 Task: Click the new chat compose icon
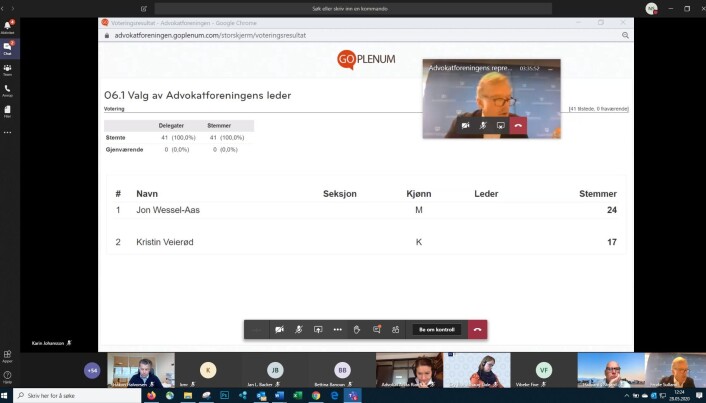click(144, 9)
